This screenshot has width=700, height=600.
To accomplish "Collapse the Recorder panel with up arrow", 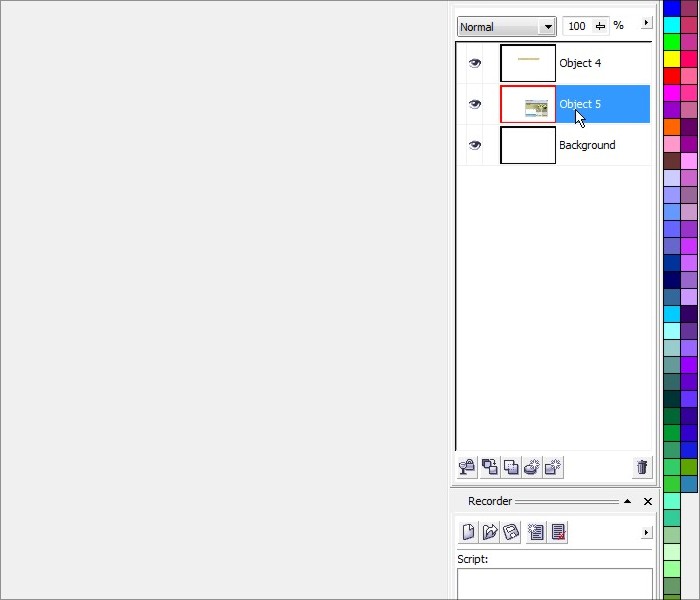I will click(x=627, y=501).
